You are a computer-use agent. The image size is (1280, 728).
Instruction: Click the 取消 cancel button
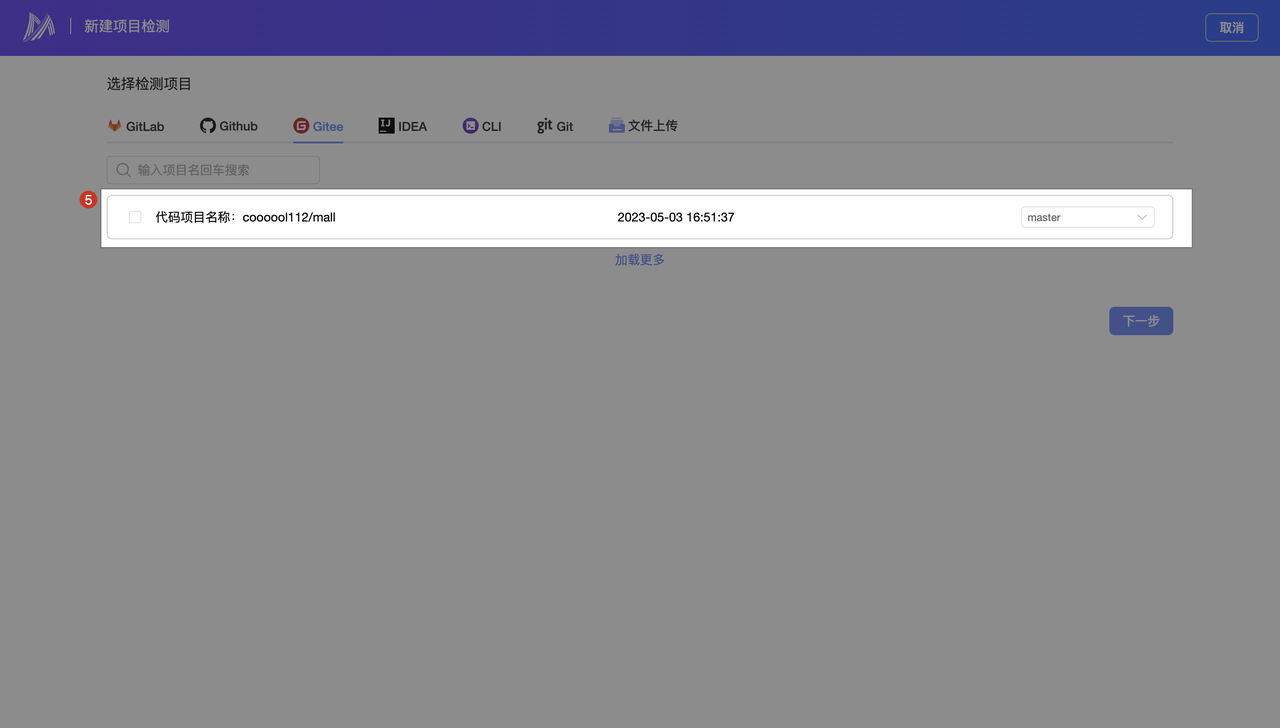1231,27
